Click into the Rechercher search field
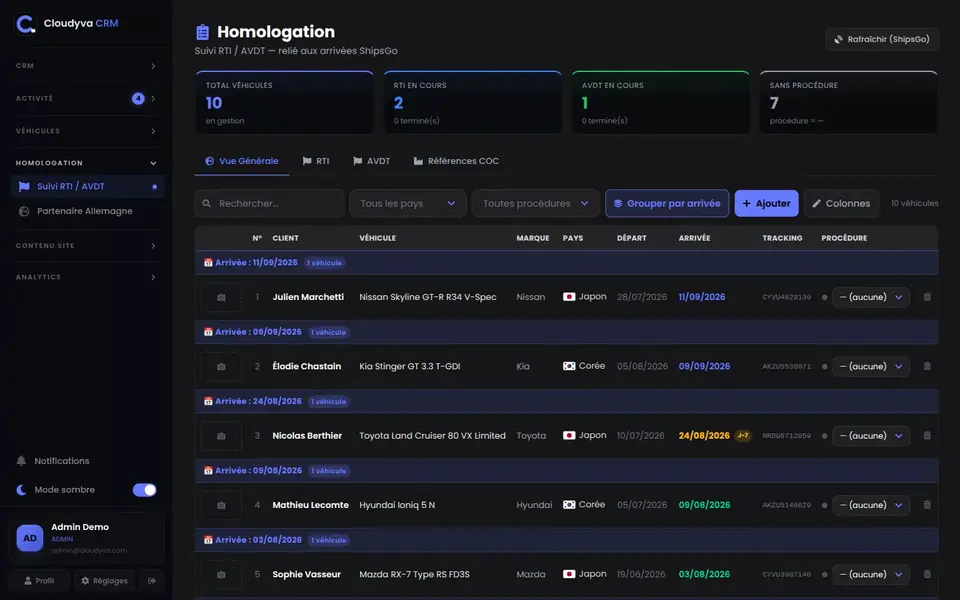The height and width of the screenshot is (600, 960). [x=269, y=203]
